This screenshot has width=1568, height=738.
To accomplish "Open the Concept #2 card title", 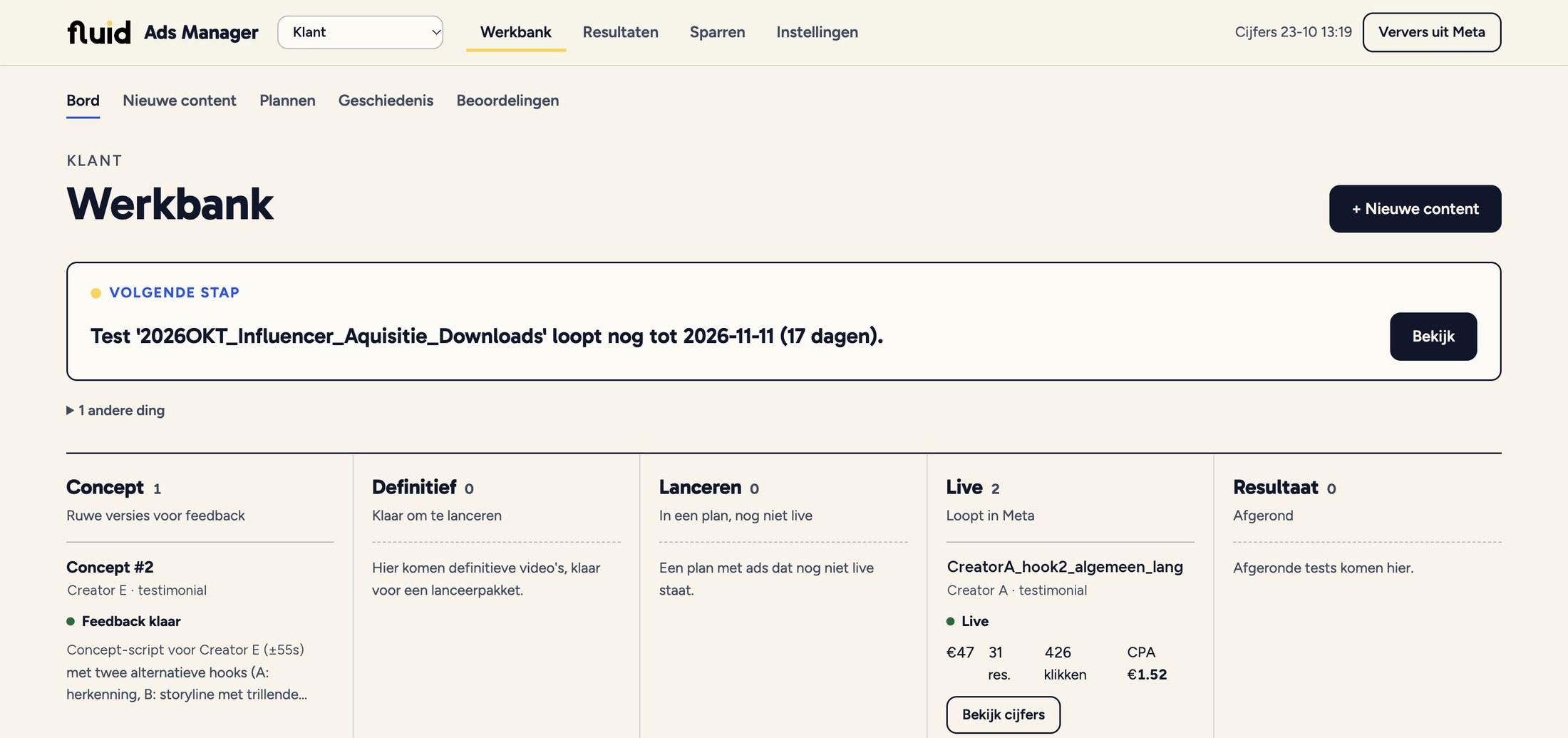I will (110, 567).
